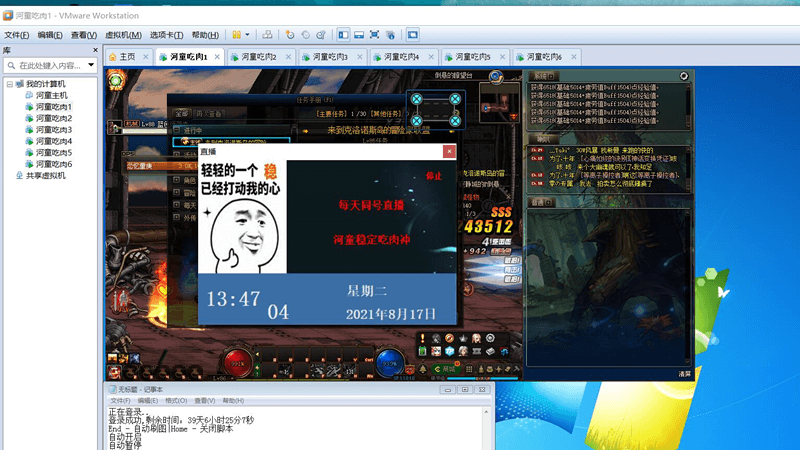Click the take snapshot toolbar icon
Image resolution: width=800 pixels, height=450 pixels.
[290, 35]
